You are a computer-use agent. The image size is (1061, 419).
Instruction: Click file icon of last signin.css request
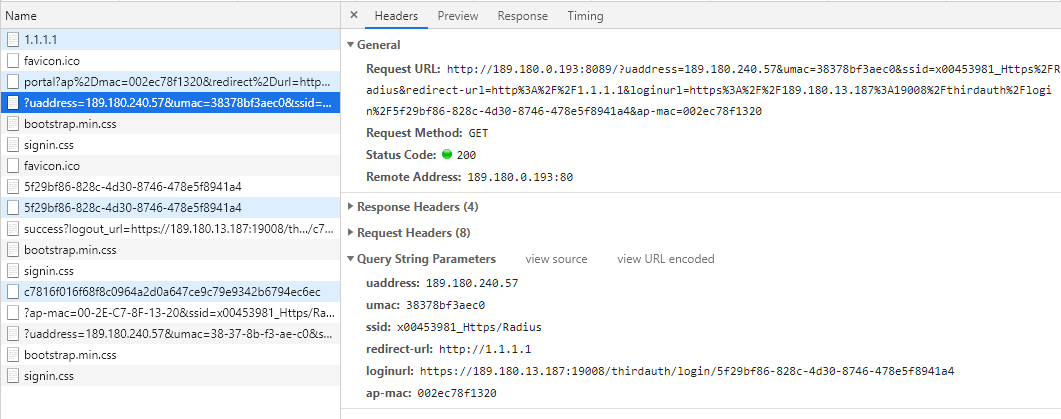(x=12, y=375)
